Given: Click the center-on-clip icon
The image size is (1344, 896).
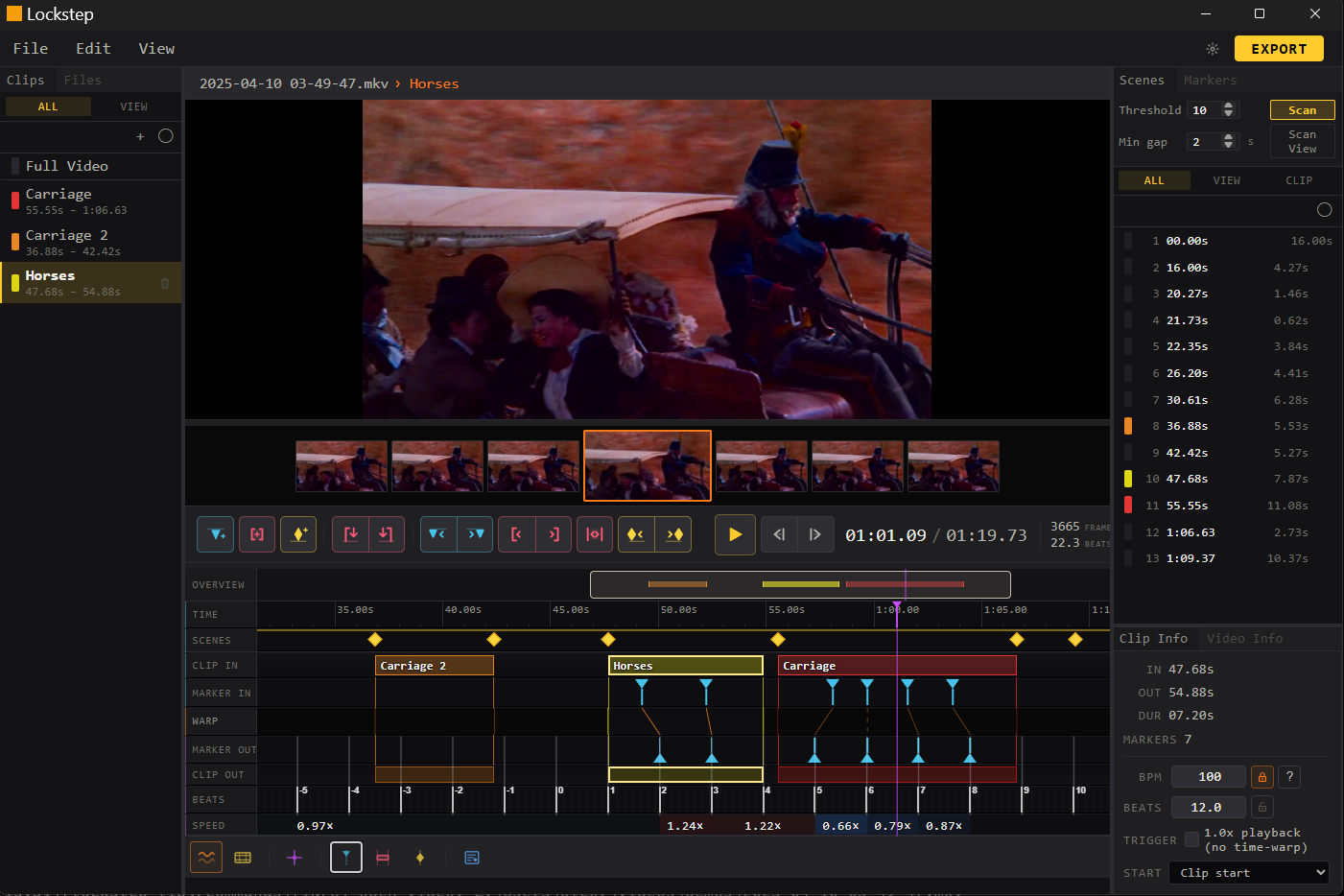Looking at the screenshot, I should click(595, 534).
